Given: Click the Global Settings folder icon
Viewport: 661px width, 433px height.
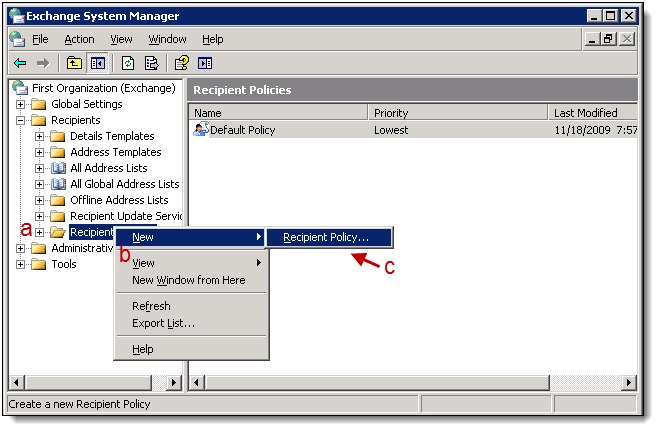Looking at the screenshot, I should (x=39, y=104).
